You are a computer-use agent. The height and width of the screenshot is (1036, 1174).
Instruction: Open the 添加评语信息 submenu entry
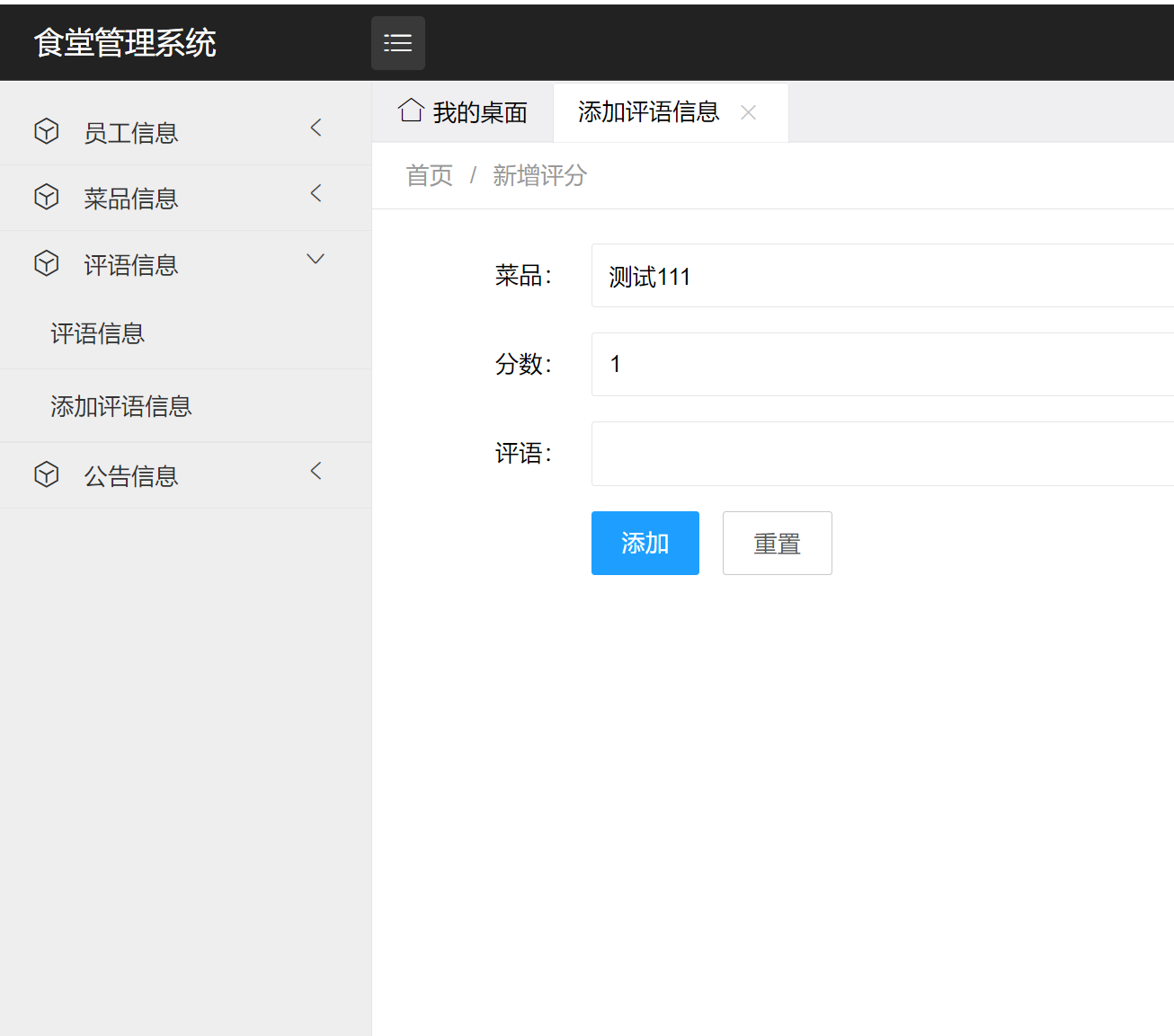tap(185, 406)
